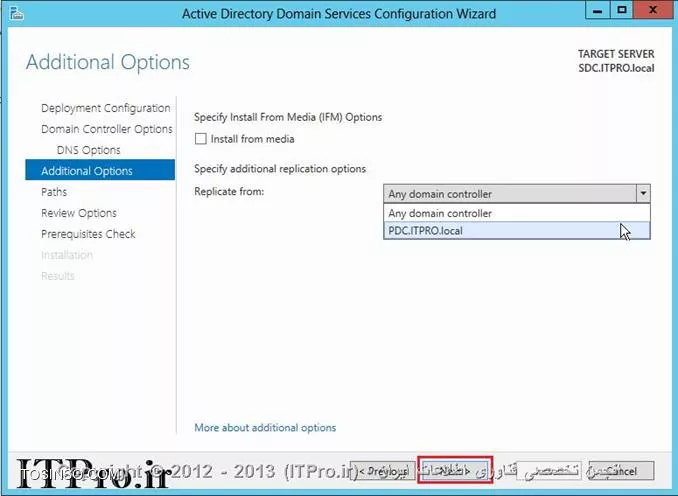Go to the Domain Controller Options step

pyautogui.click(x=107, y=129)
